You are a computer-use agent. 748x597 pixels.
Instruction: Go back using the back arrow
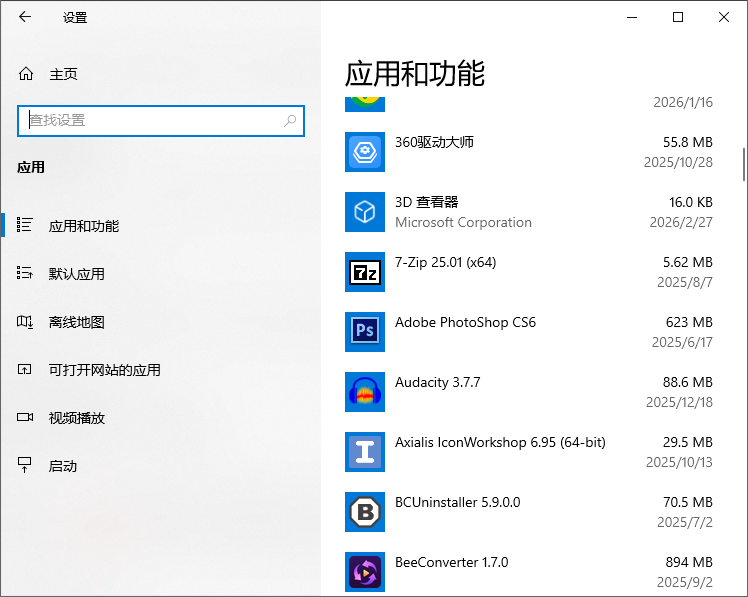(25, 17)
